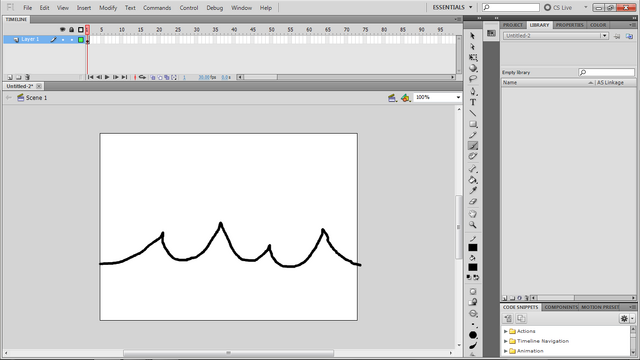Open the Brush Shape option

point(473,335)
